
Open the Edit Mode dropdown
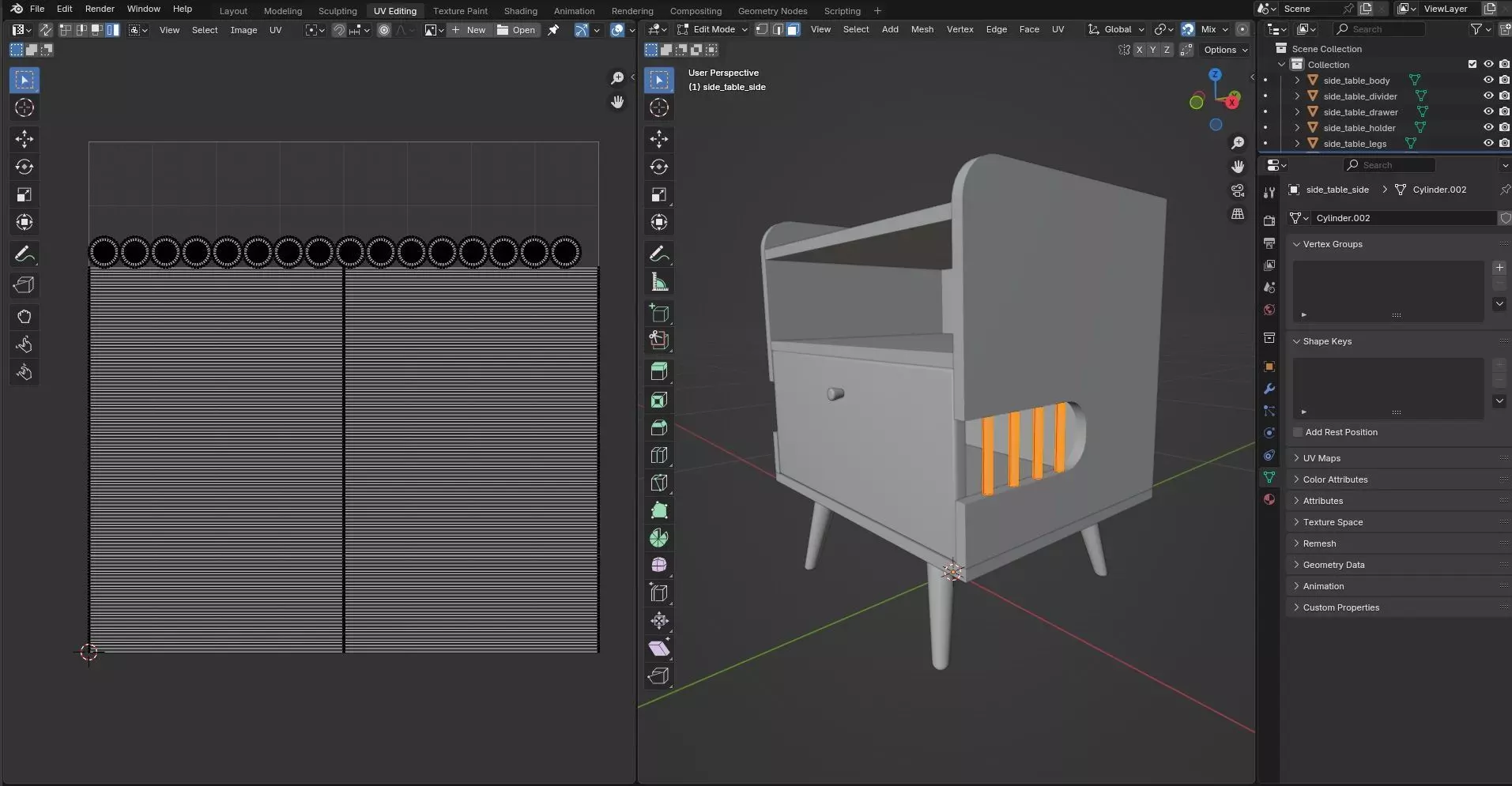coord(712,29)
